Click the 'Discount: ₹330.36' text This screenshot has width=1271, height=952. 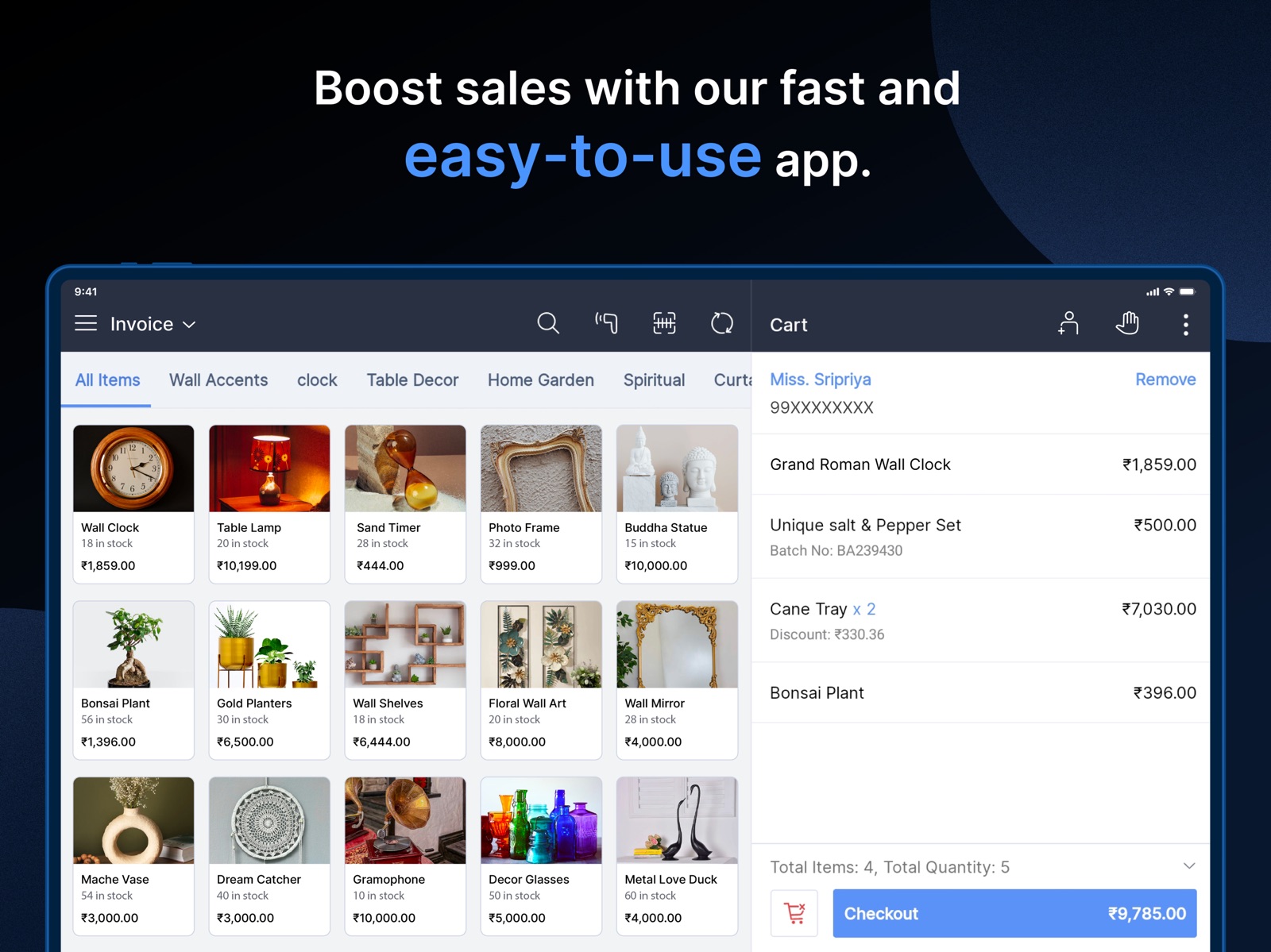[827, 634]
